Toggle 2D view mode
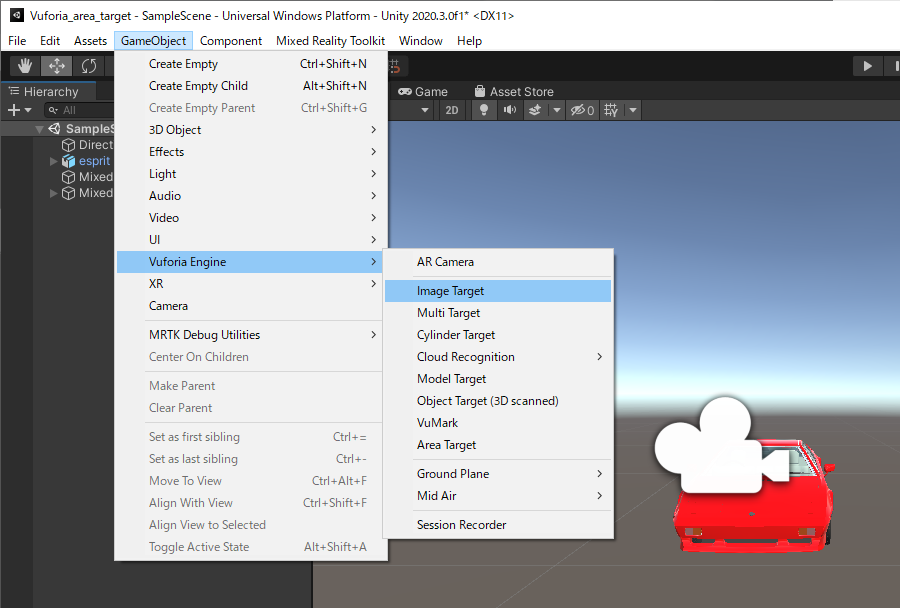The height and width of the screenshot is (608, 900). (x=452, y=110)
